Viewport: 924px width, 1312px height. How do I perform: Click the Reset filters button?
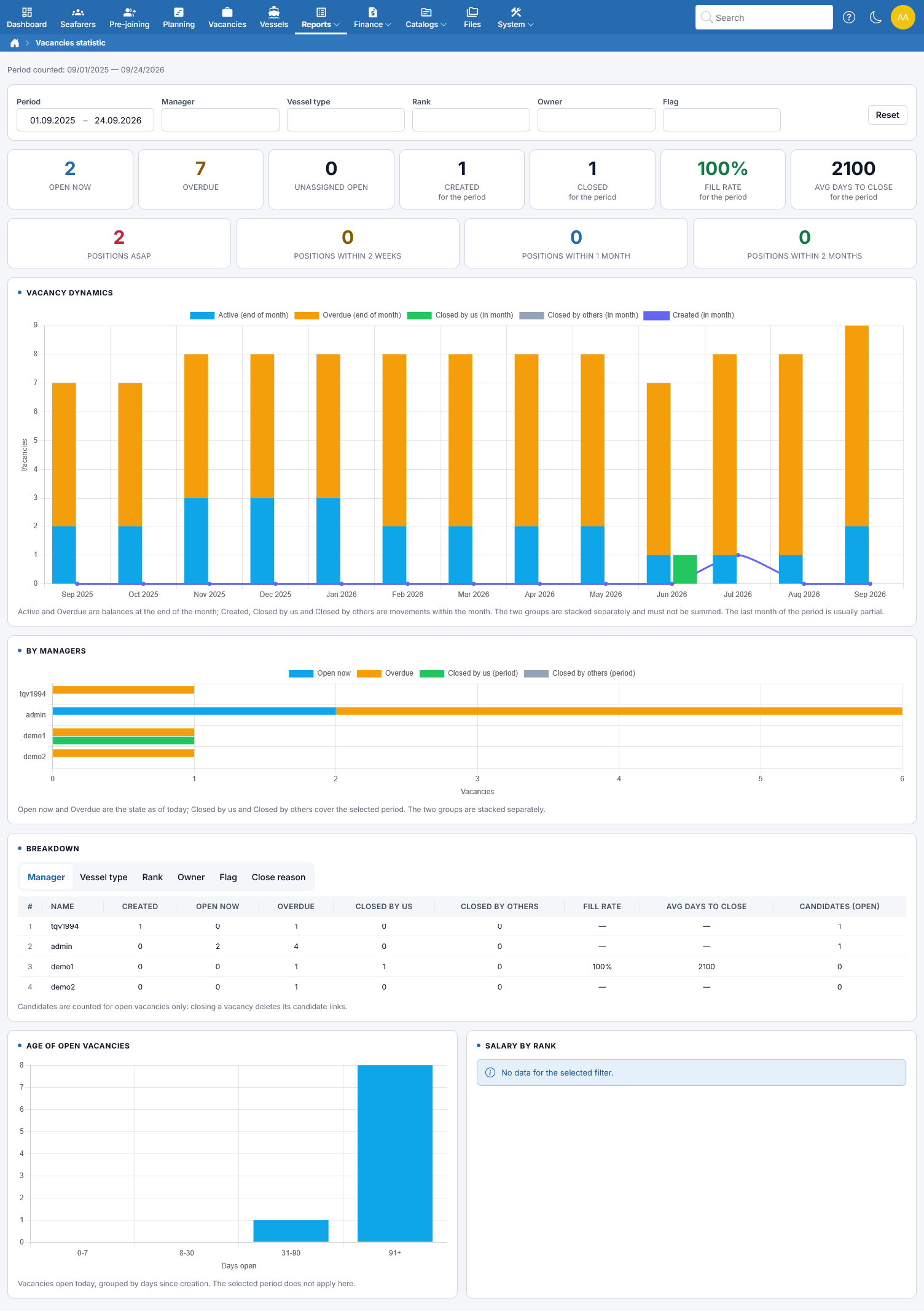(887, 115)
